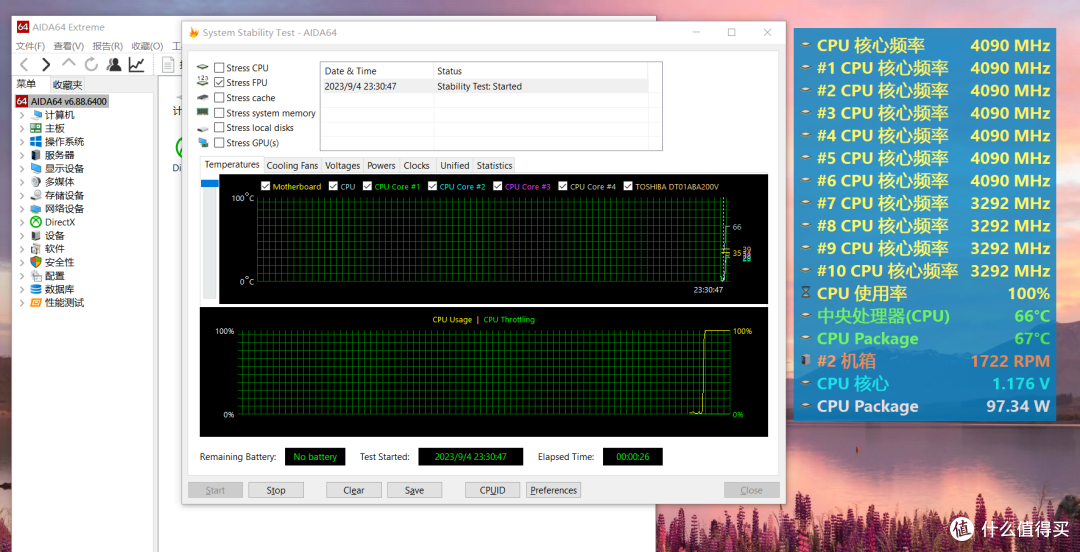Select the 设备 devices icon in tree
Screen dimensions: 1080x552
(x=36, y=236)
